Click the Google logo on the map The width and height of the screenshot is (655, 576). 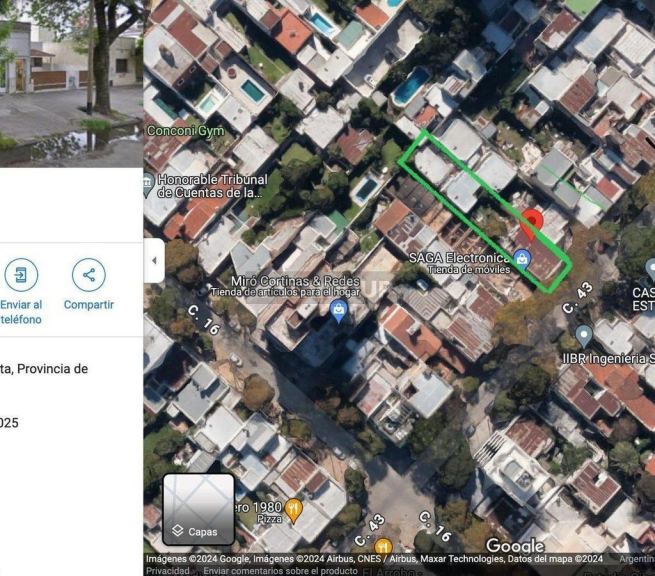tap(515, 546)
